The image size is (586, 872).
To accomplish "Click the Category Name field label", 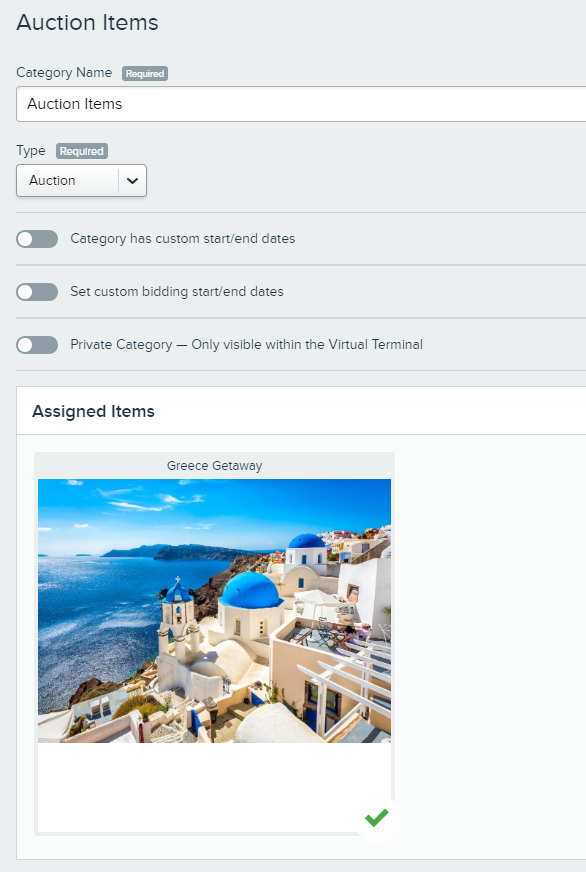I will 64,73.
